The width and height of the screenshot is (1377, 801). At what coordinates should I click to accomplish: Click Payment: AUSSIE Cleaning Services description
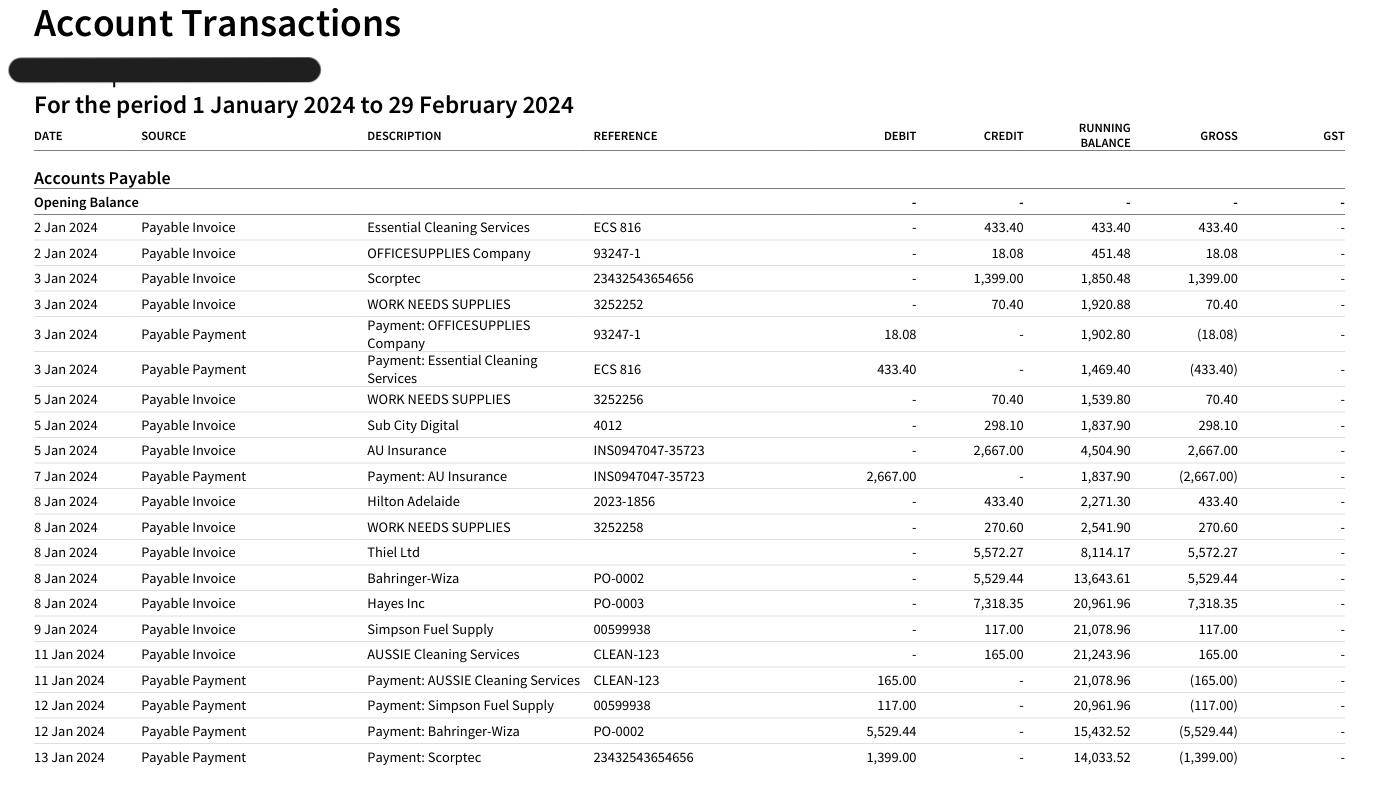point(473,681)
